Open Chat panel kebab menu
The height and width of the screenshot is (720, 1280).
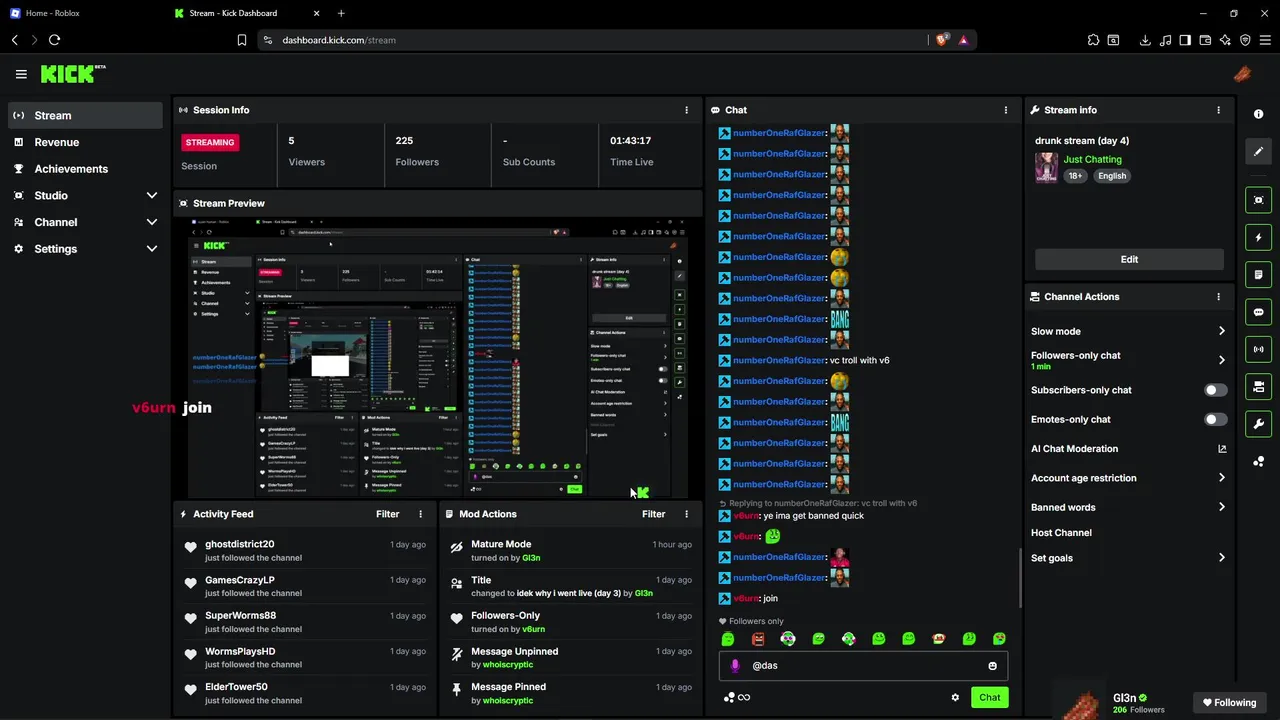tap(1006, 110)
